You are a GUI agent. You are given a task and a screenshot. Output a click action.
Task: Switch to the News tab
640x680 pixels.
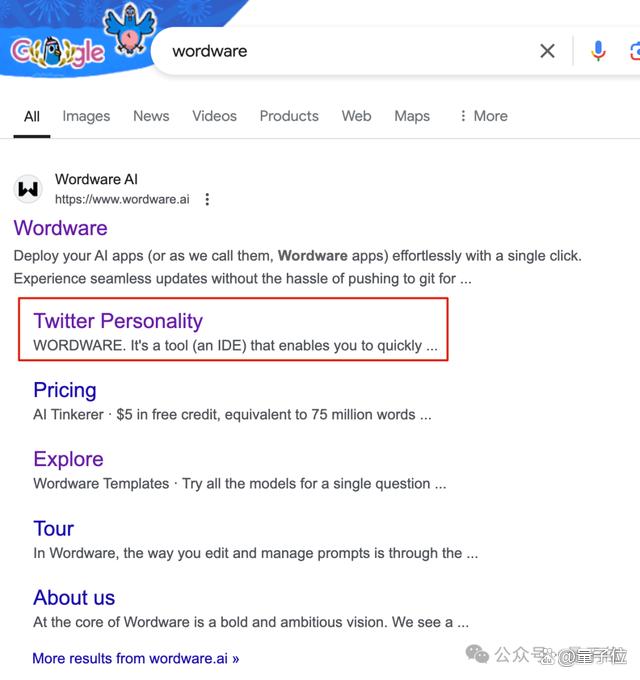151,116
